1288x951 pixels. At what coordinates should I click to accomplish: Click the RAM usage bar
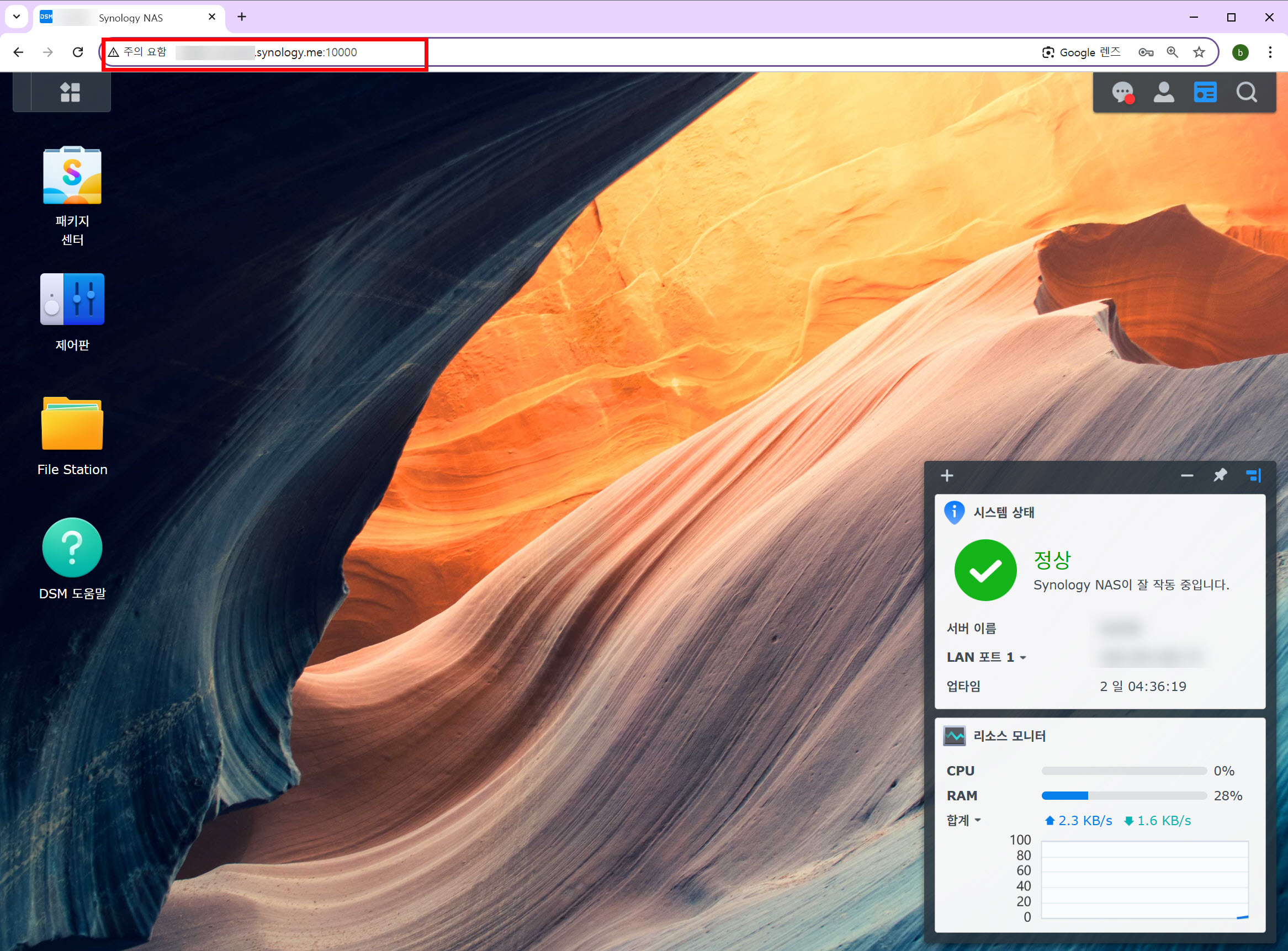pyautogui.click(x=1123, y=795)
